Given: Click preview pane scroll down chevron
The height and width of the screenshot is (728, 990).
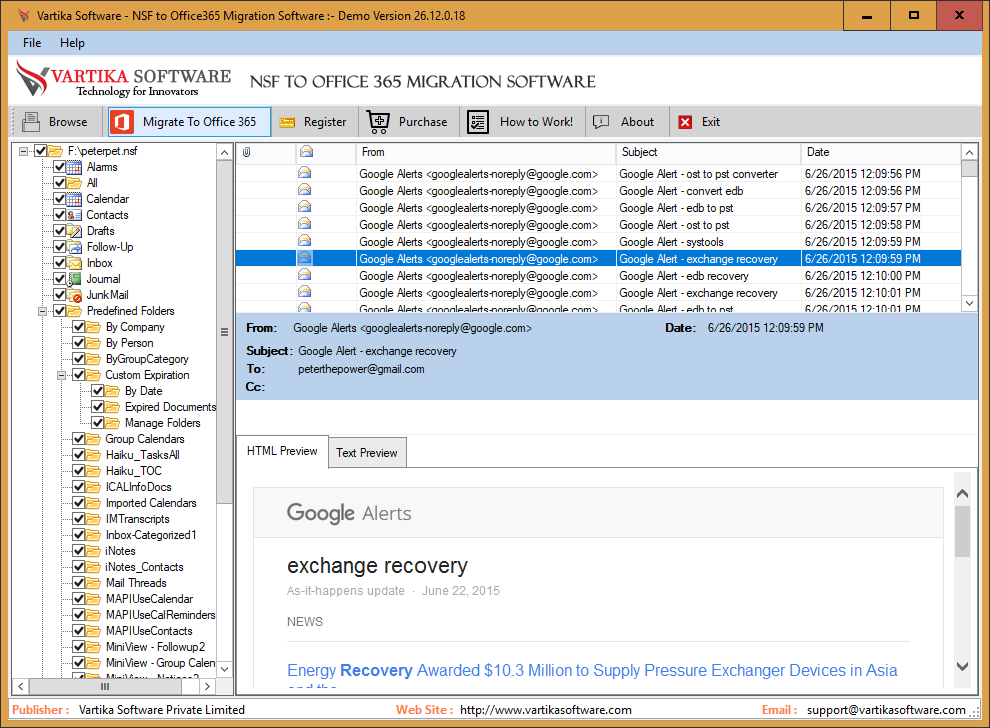Looking at the screenshot, I should (x=962, y=666).
